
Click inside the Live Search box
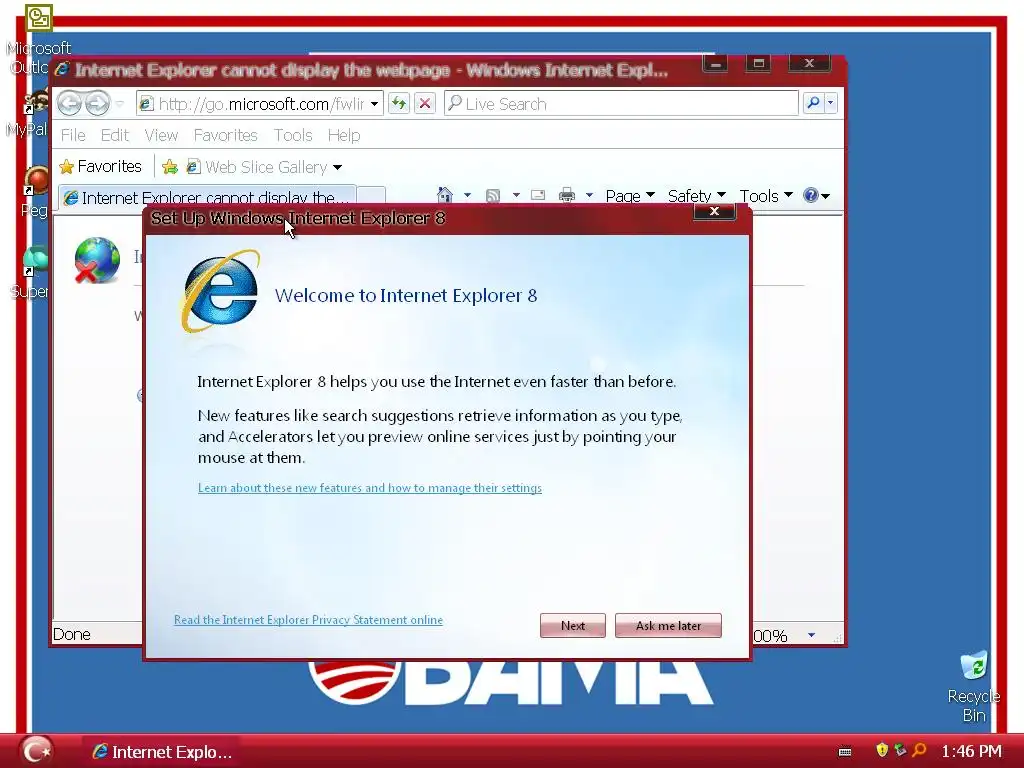point(621,103)
